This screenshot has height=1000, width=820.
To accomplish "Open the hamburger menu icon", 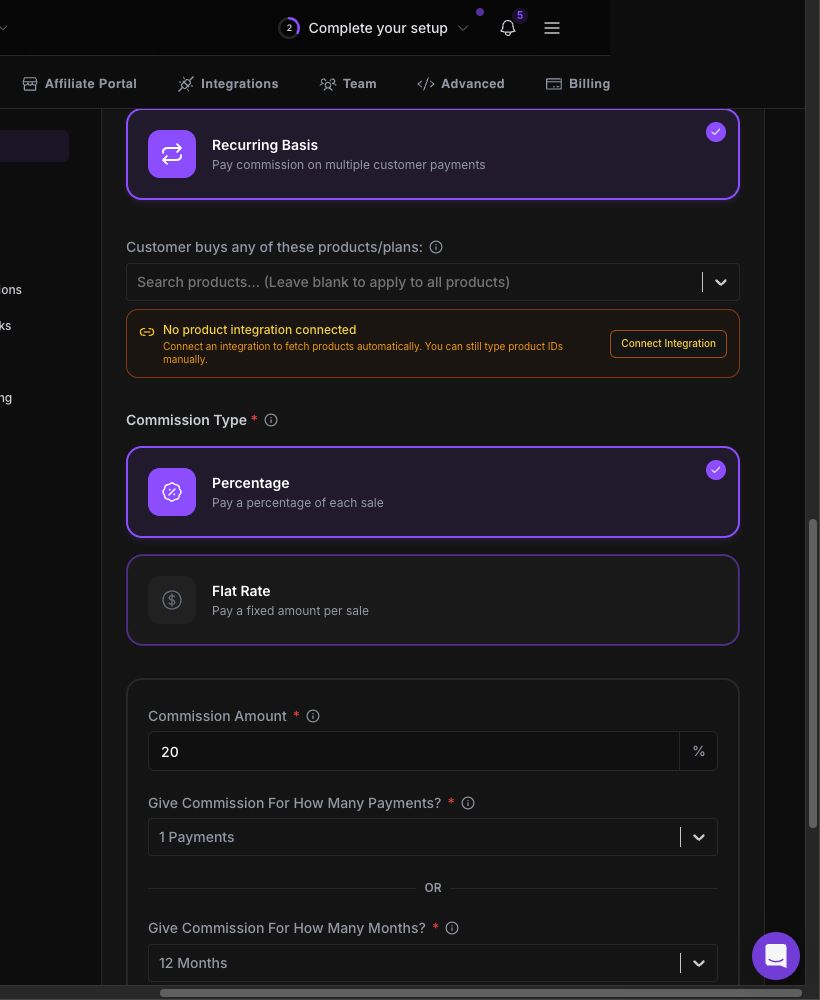I will pos(552,28).
